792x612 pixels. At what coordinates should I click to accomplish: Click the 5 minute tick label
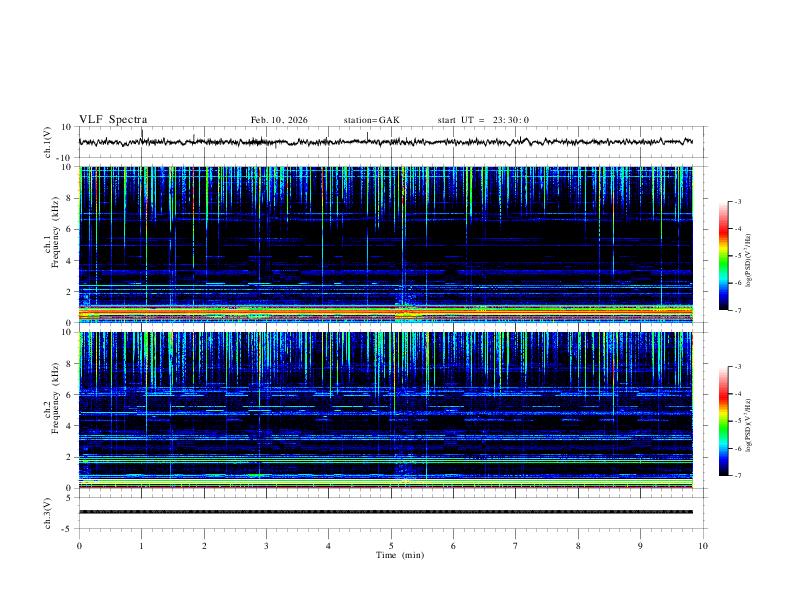pos(391,546)
